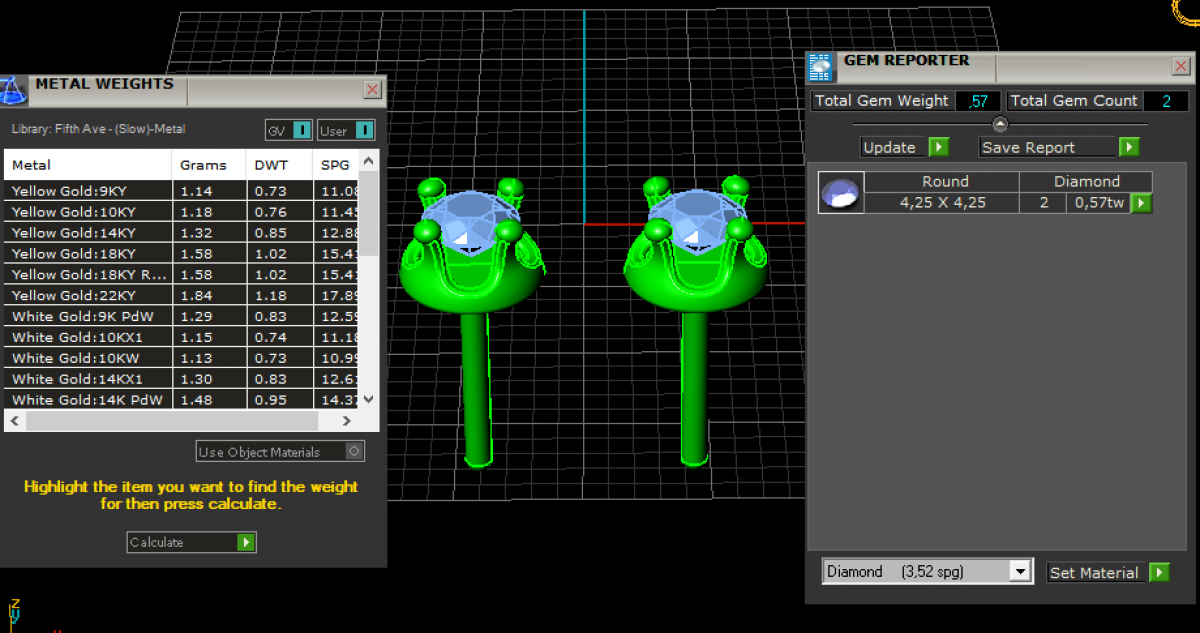This screenshot has width=1200, height=633.
Task: Click the Set Material button
Action: click(1094, 572)
